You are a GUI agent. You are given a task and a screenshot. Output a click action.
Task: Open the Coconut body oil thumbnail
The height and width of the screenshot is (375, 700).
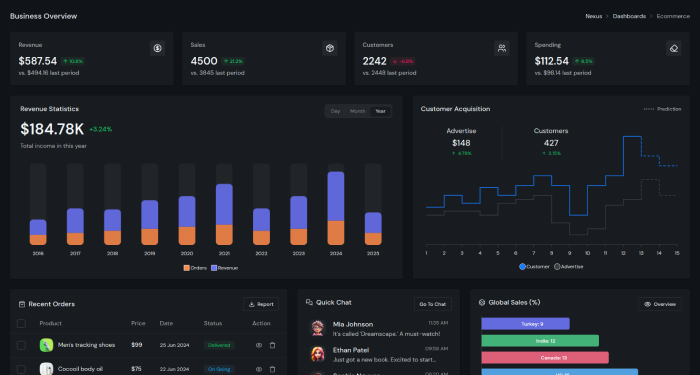coord(46,369)
